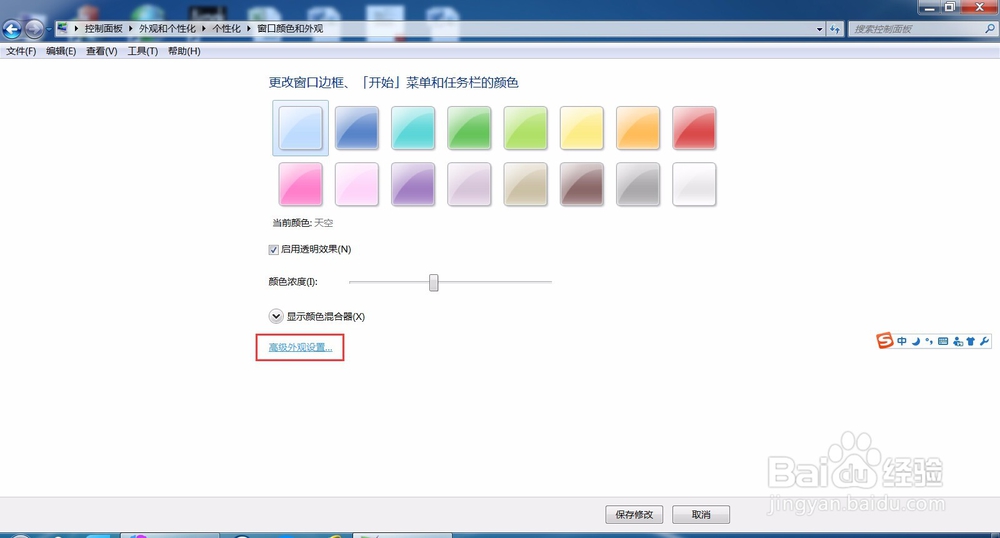Image resolution: width=1000 pixels, height=538 pixels.
Task: Click the 取消 button
Action: coord(701,514)
